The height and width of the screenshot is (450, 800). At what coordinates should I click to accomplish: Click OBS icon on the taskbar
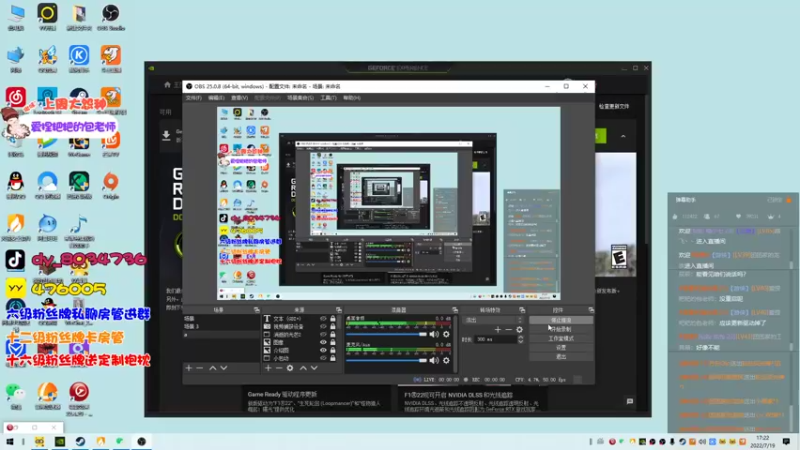click(x=141, y=441)
